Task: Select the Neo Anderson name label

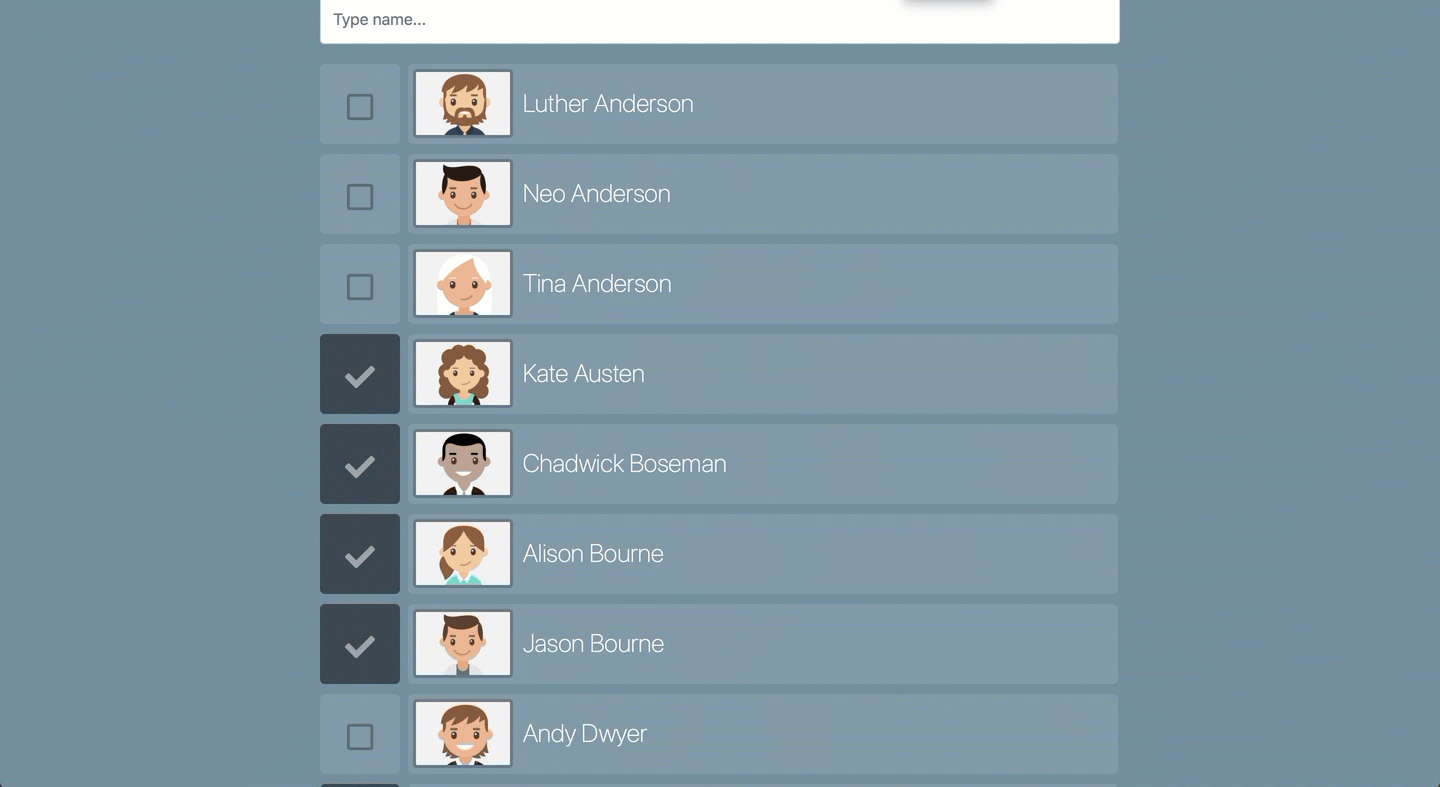Action: [597, 194]
